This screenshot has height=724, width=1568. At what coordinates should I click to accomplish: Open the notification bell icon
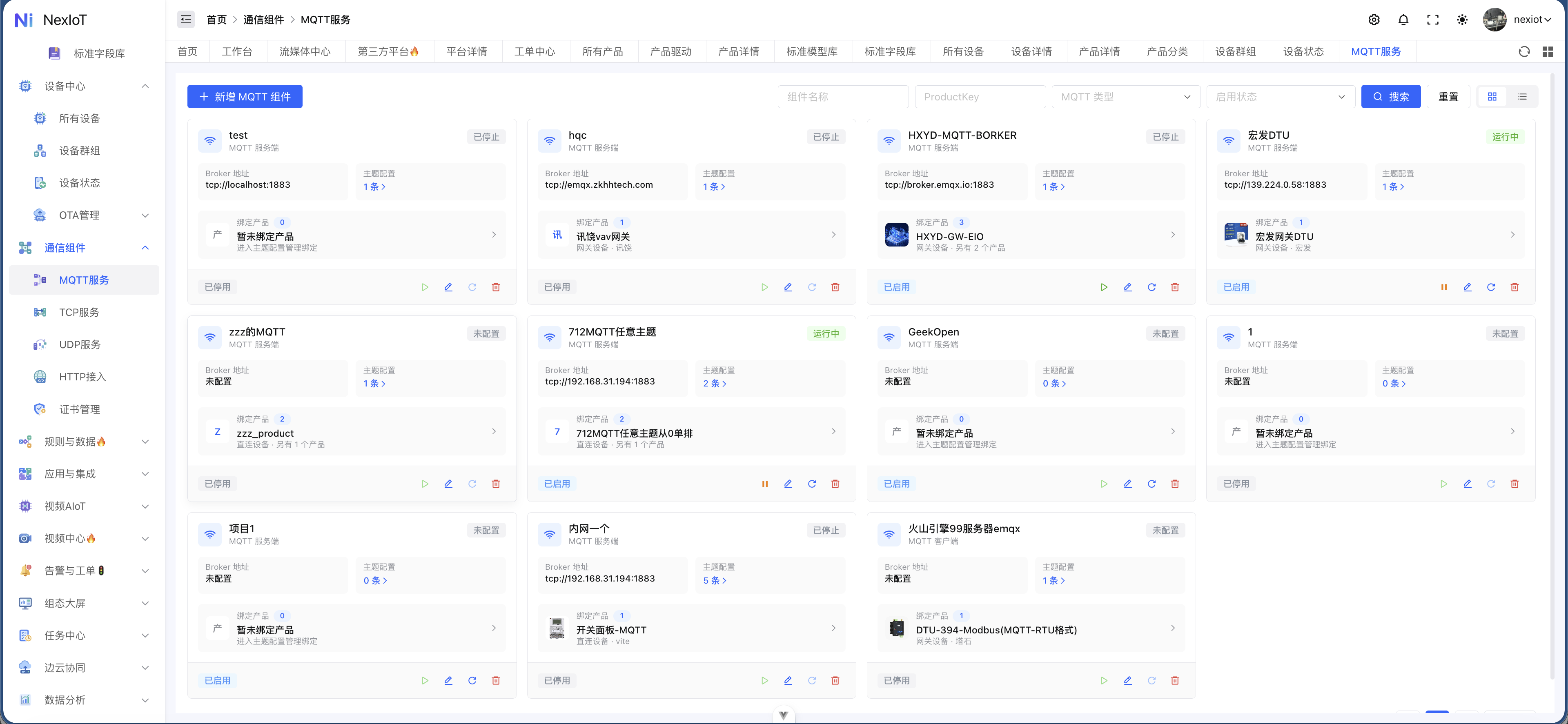click(1403, 20)
